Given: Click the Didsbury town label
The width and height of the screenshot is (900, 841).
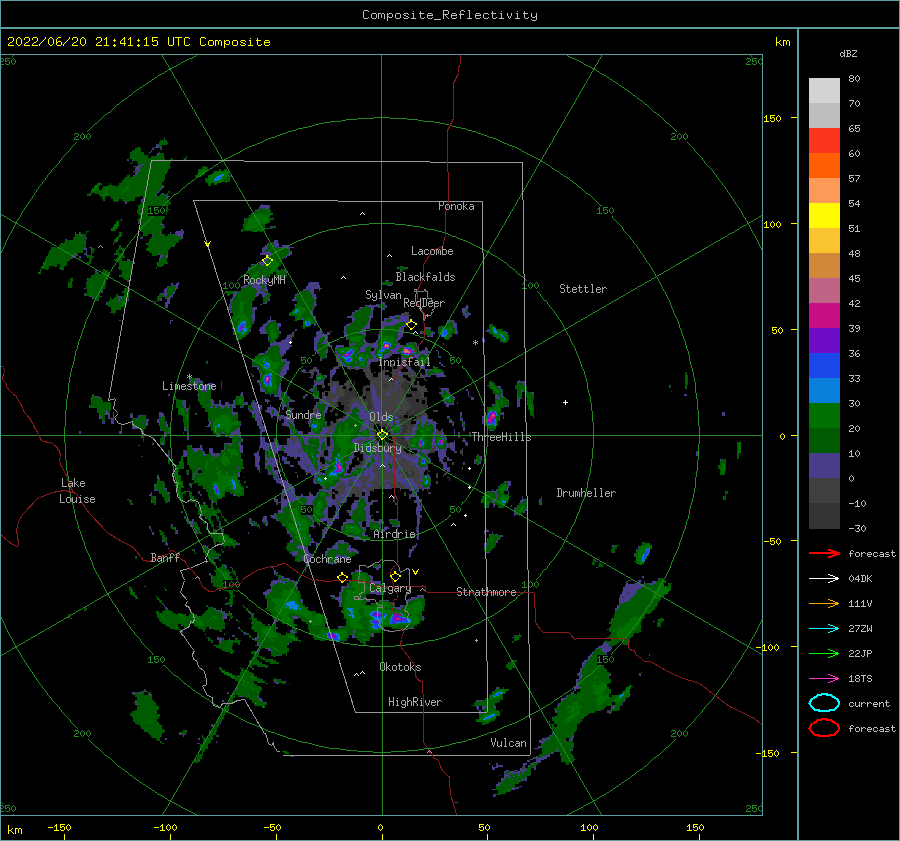Looking at the screenshot, I should coord(377,448).
